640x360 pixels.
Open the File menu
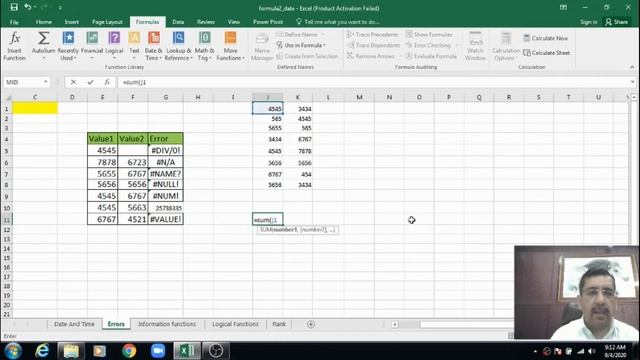[x=14, y=22]
